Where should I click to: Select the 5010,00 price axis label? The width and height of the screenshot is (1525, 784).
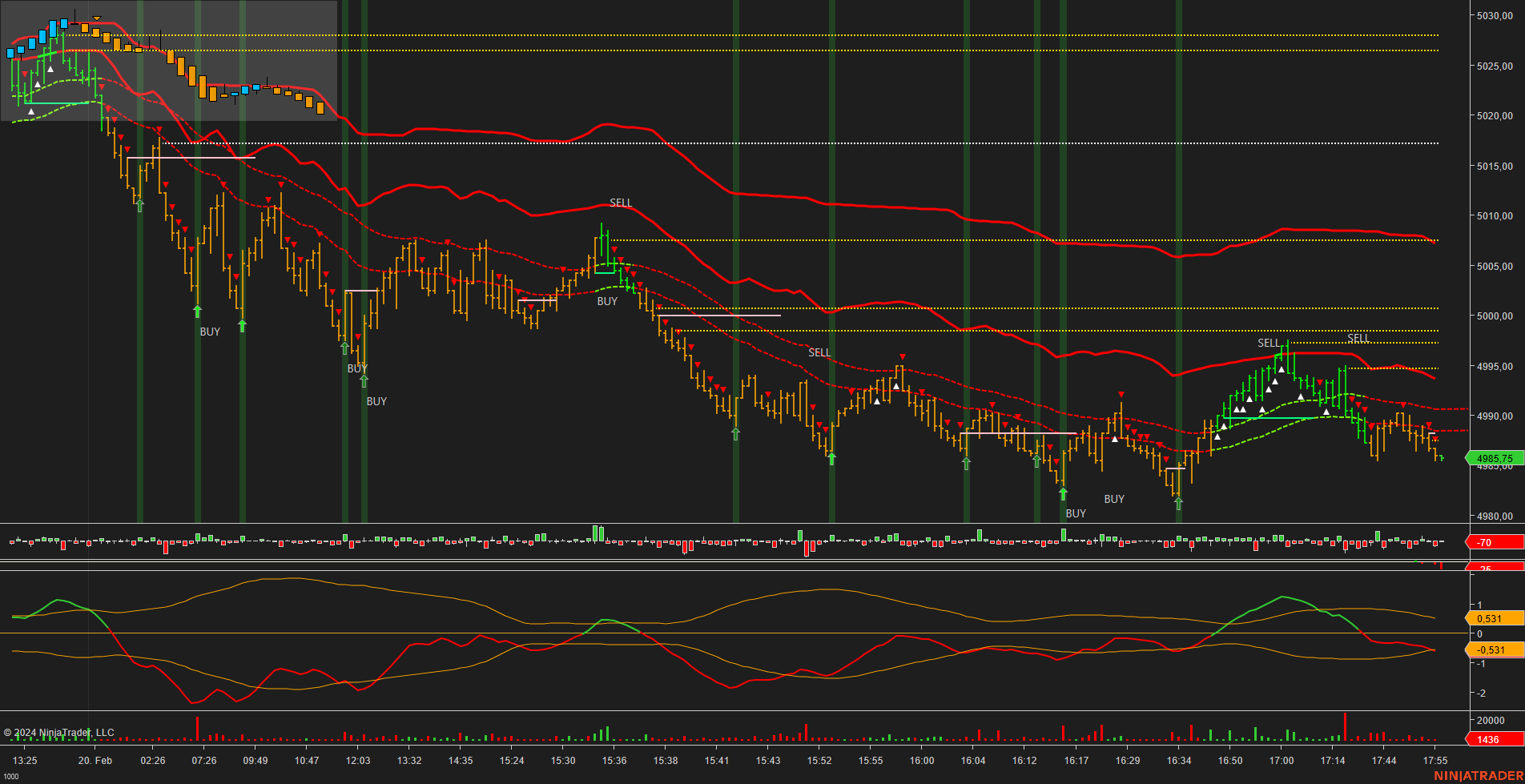coord(1495,216)
